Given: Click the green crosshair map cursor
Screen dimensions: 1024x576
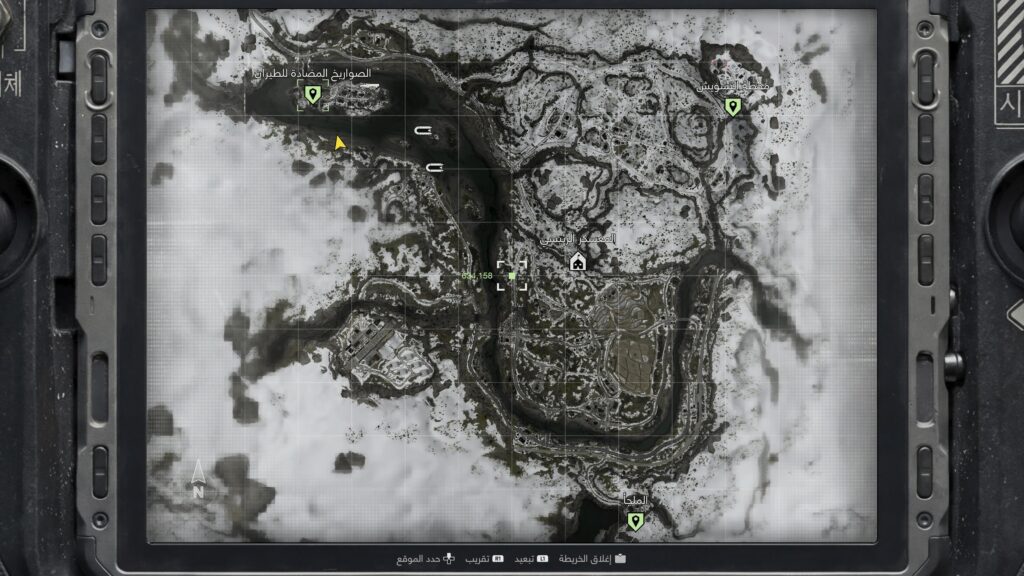Looking at the screenshot, I should [511, 276].
